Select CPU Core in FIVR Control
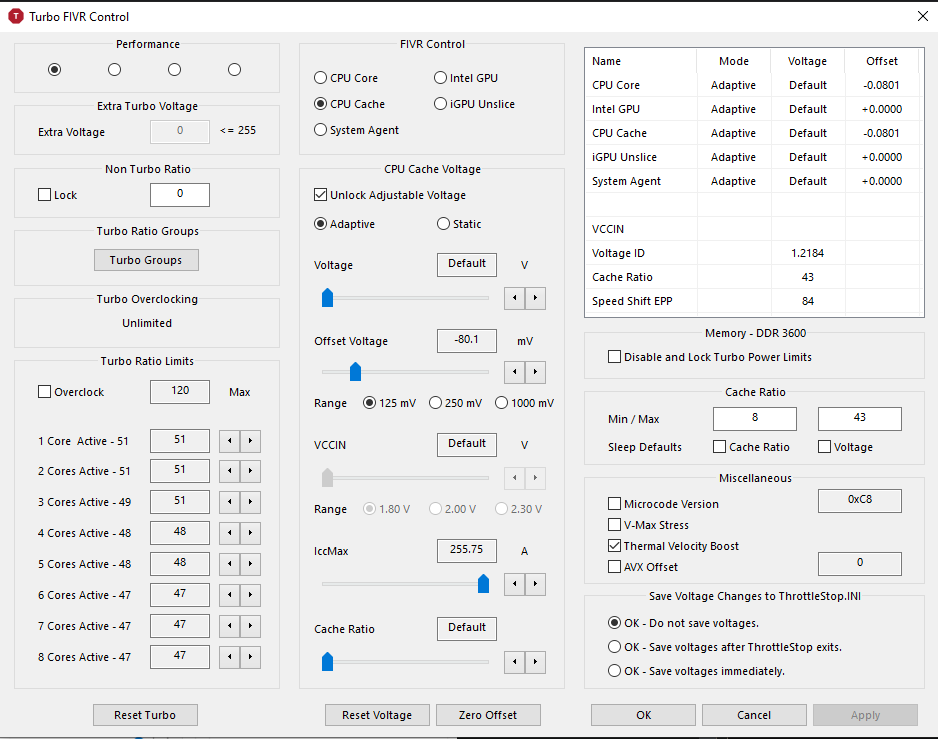This screenshot has height=739, width=938. click(x=321, y=78)
